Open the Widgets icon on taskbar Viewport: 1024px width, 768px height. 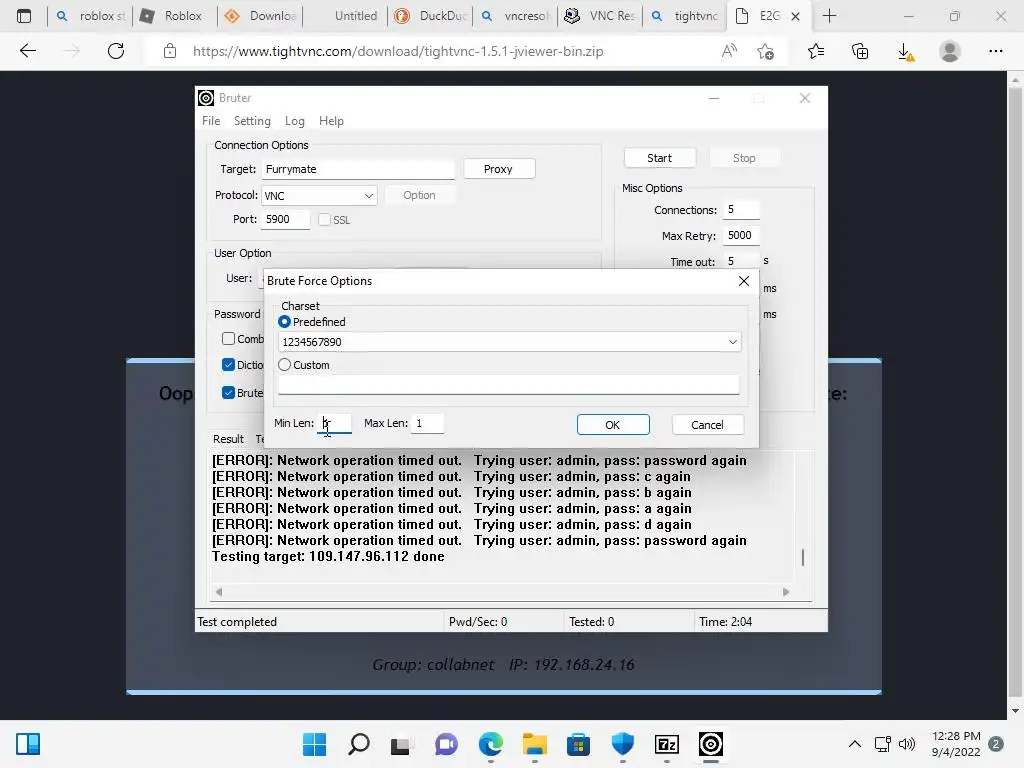coord(28,744)
